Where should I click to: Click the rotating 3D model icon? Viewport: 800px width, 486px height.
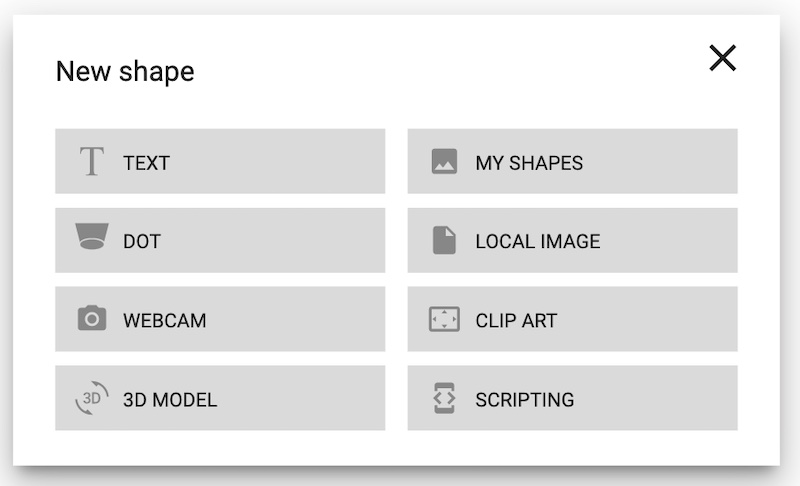click(x=92, y=398)
